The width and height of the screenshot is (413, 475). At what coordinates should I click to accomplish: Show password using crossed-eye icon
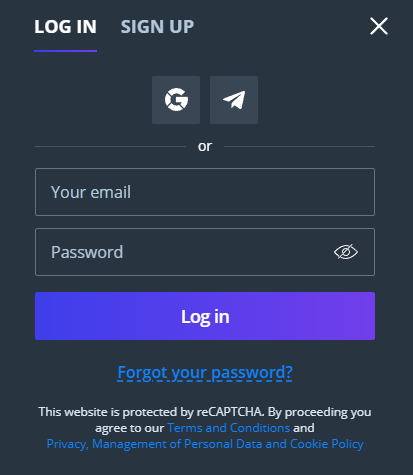[x=346, y=252]
